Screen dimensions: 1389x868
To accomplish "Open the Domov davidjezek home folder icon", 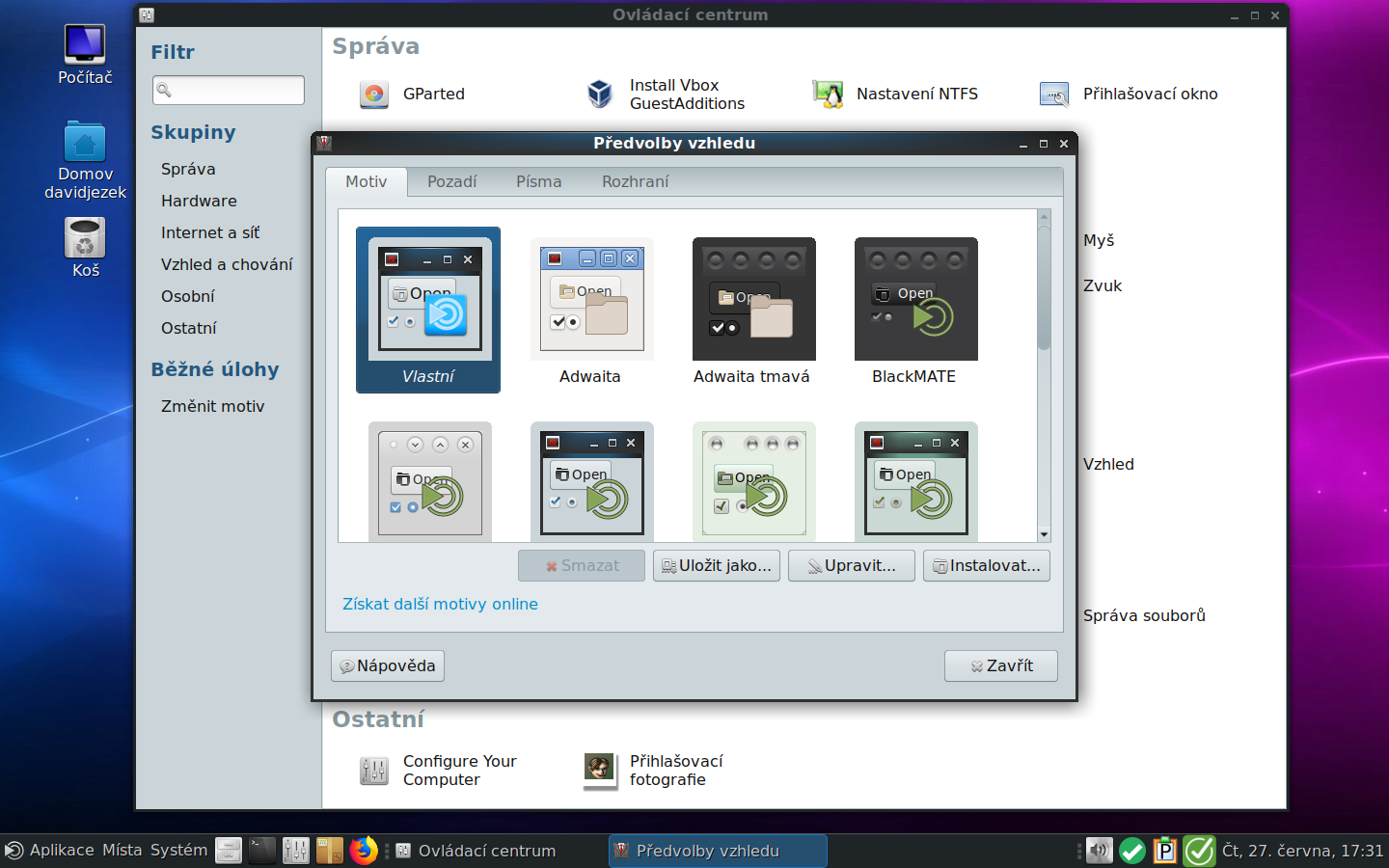I will [x=85, y=160].
